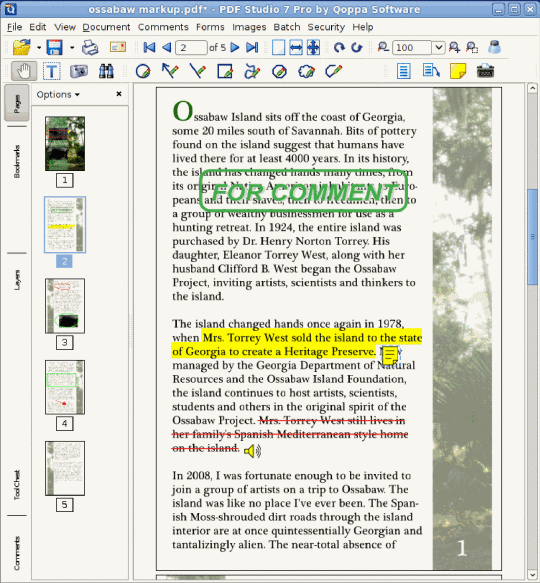The height and width of the screenshot is (583, 540).
Task: Select page 4 thumbnail
Action: click(x=65, y=387)
